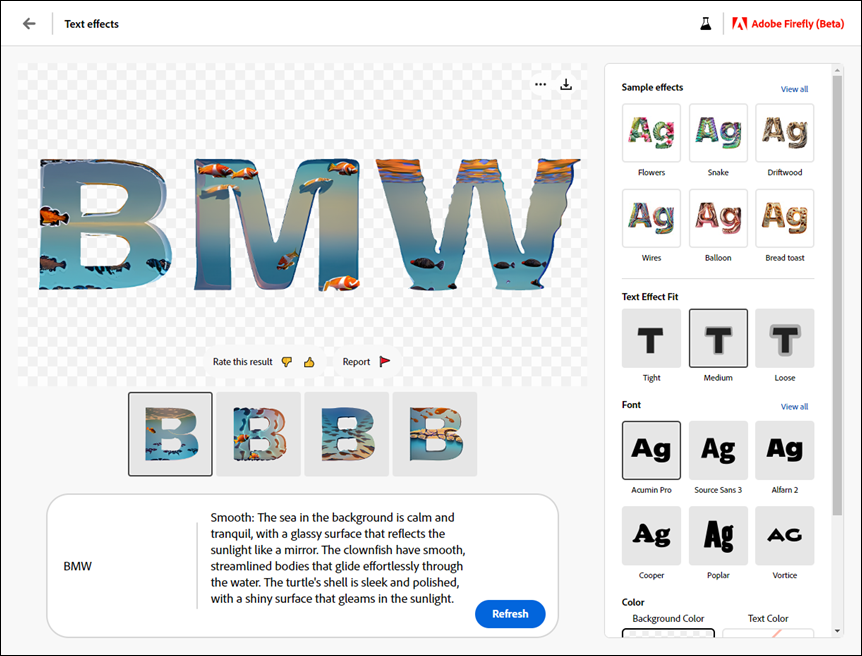Click the large BMW preview image
The image size is (862, 656).
click(310, 224)
